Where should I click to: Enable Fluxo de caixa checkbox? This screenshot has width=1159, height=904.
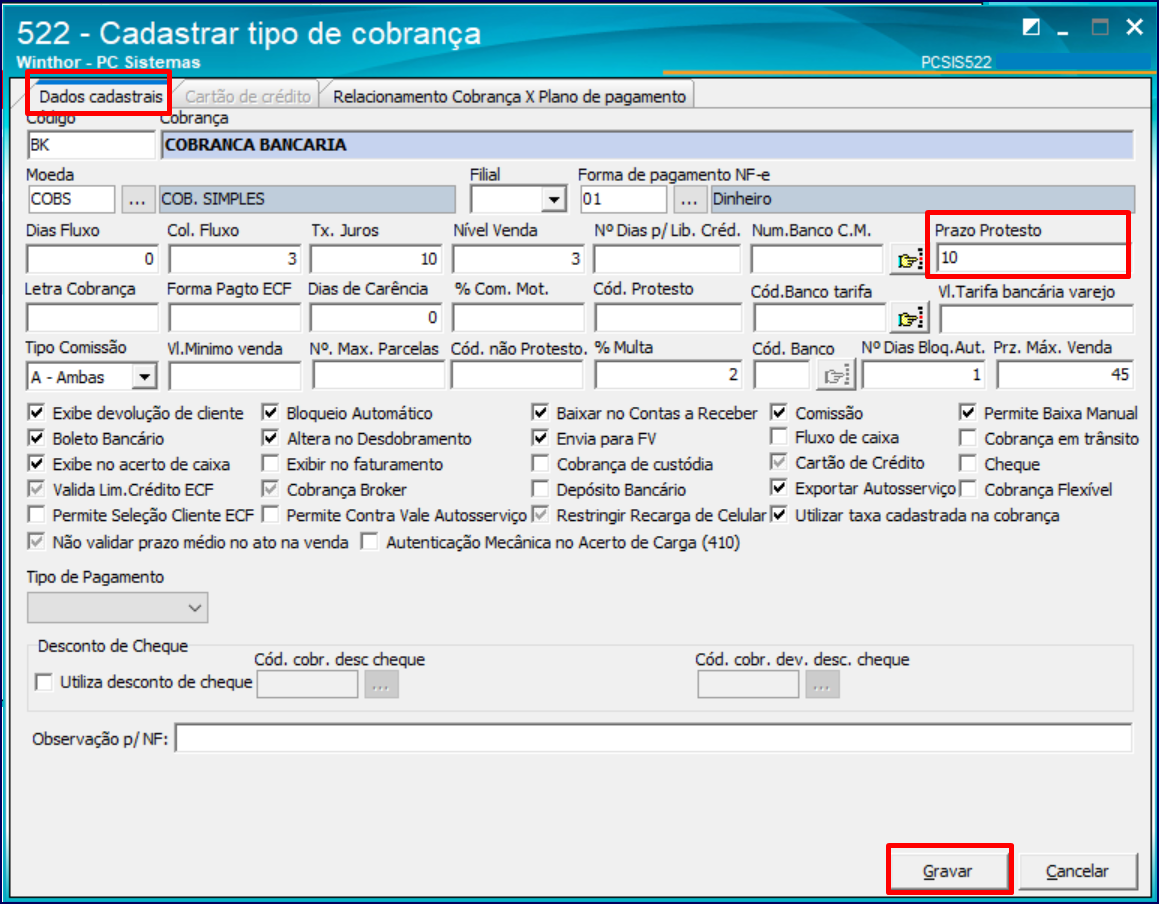[x=778, y=437]
